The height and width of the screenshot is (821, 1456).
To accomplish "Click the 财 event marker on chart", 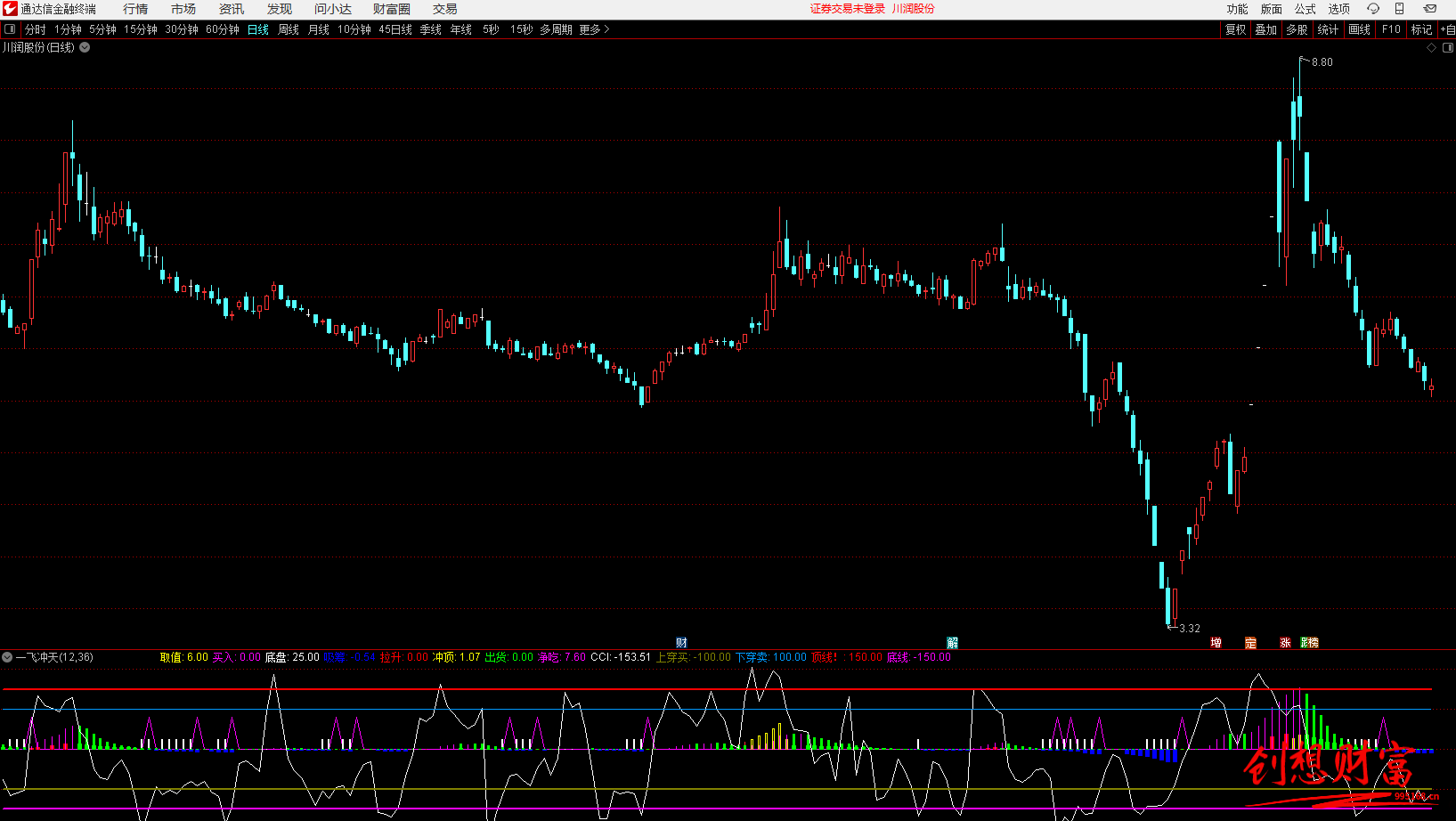I will [681, 643].
